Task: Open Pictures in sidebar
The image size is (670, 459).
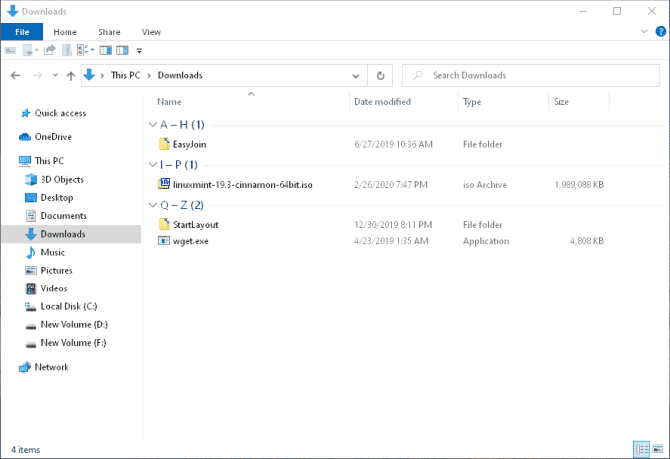Action: (56, 270)
